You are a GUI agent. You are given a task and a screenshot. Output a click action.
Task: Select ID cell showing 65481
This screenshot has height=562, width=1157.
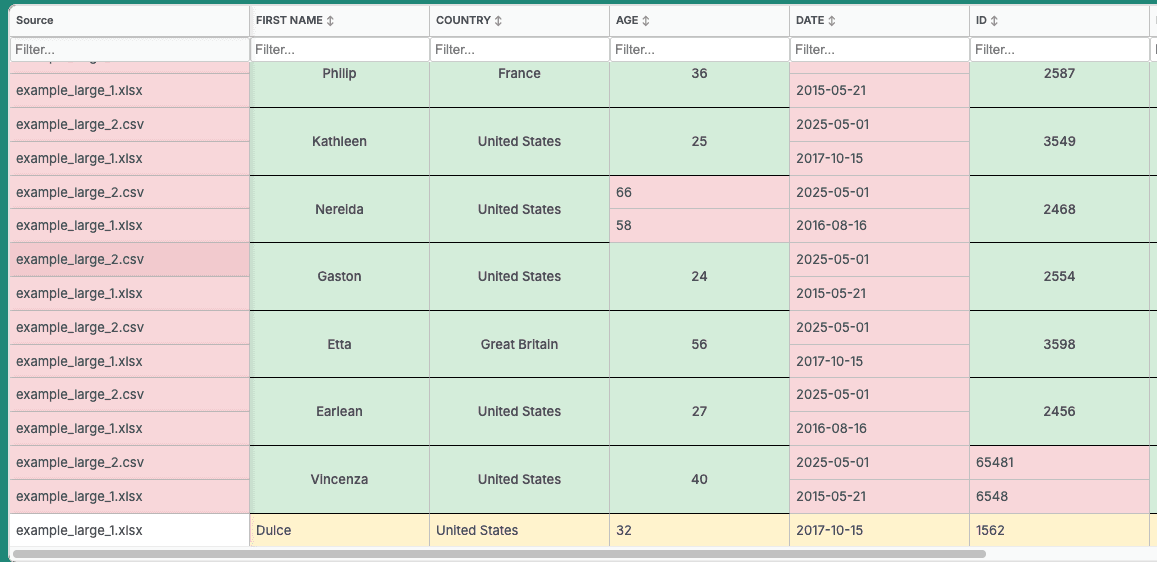point(1059,463)
